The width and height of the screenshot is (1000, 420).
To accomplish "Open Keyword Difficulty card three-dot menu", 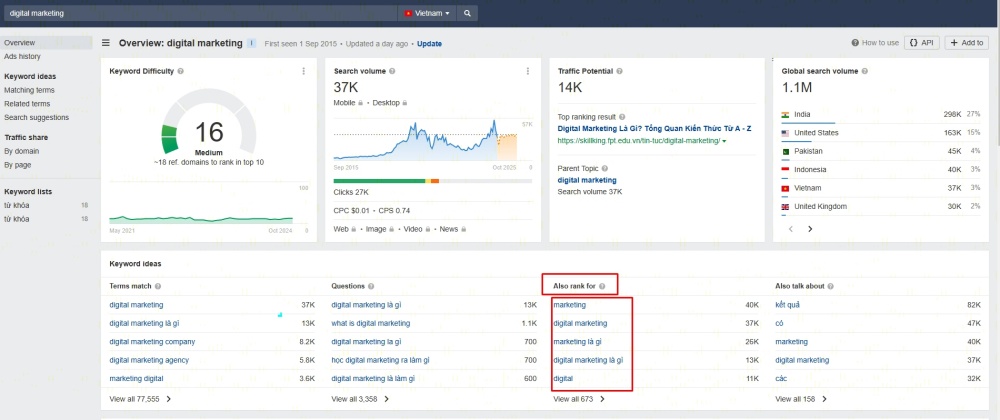I will tap(304, 71).
